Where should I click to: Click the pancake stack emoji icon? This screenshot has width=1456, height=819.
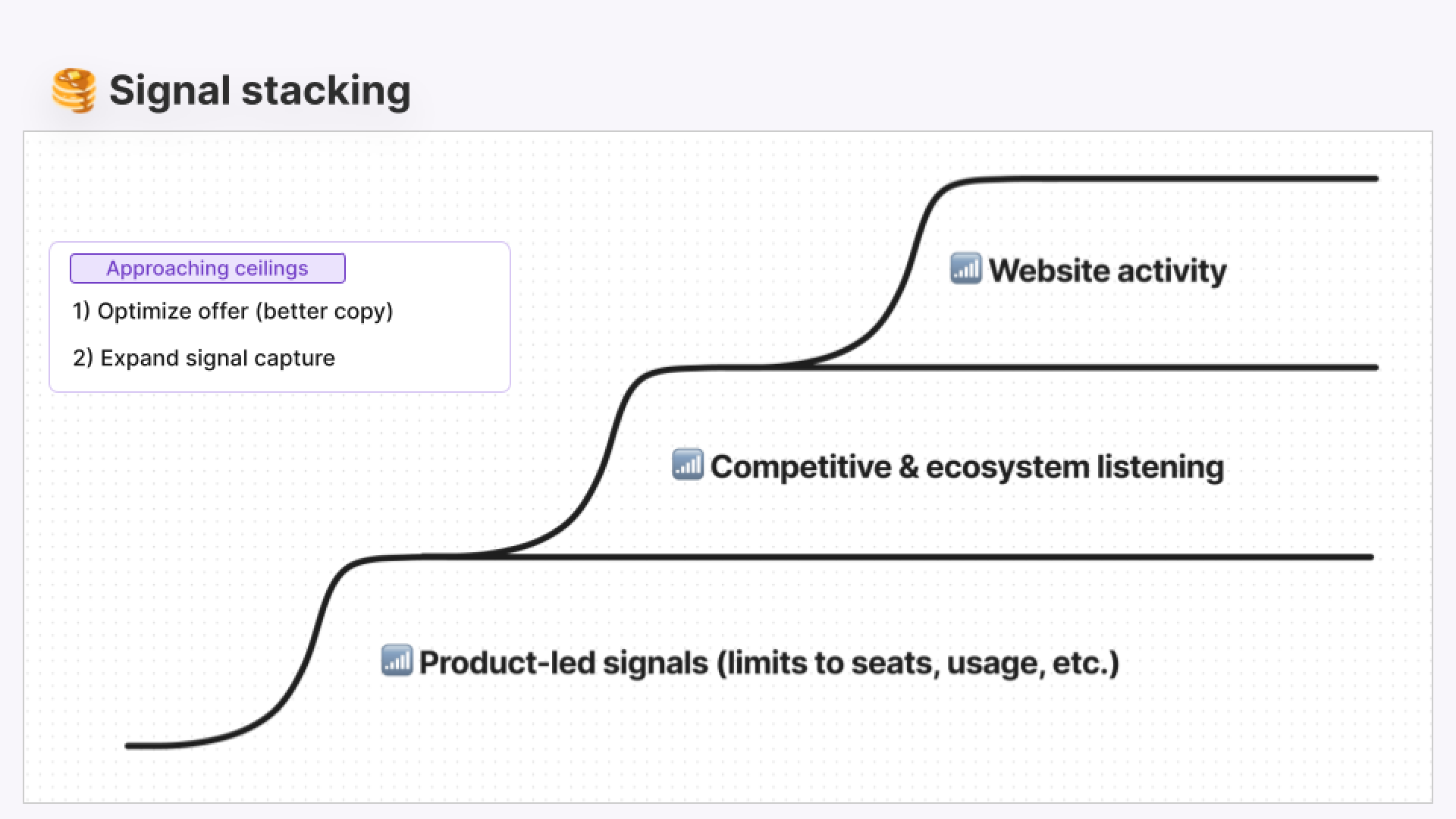tap(74, 90)
